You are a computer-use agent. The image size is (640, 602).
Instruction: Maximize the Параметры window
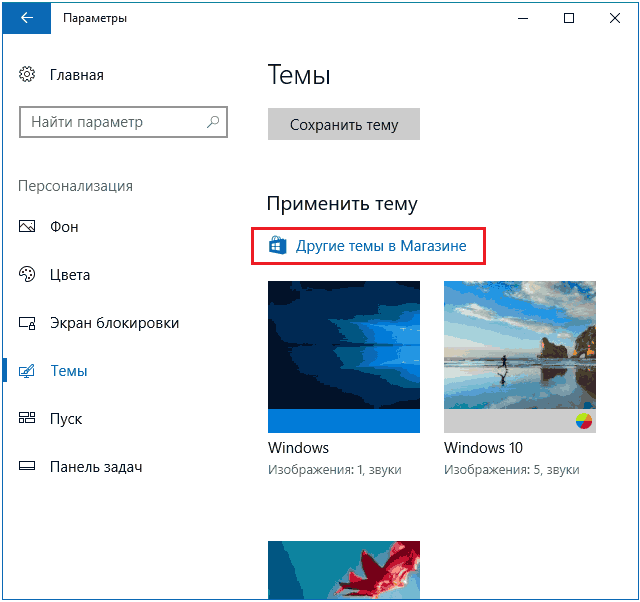(569, 18)
